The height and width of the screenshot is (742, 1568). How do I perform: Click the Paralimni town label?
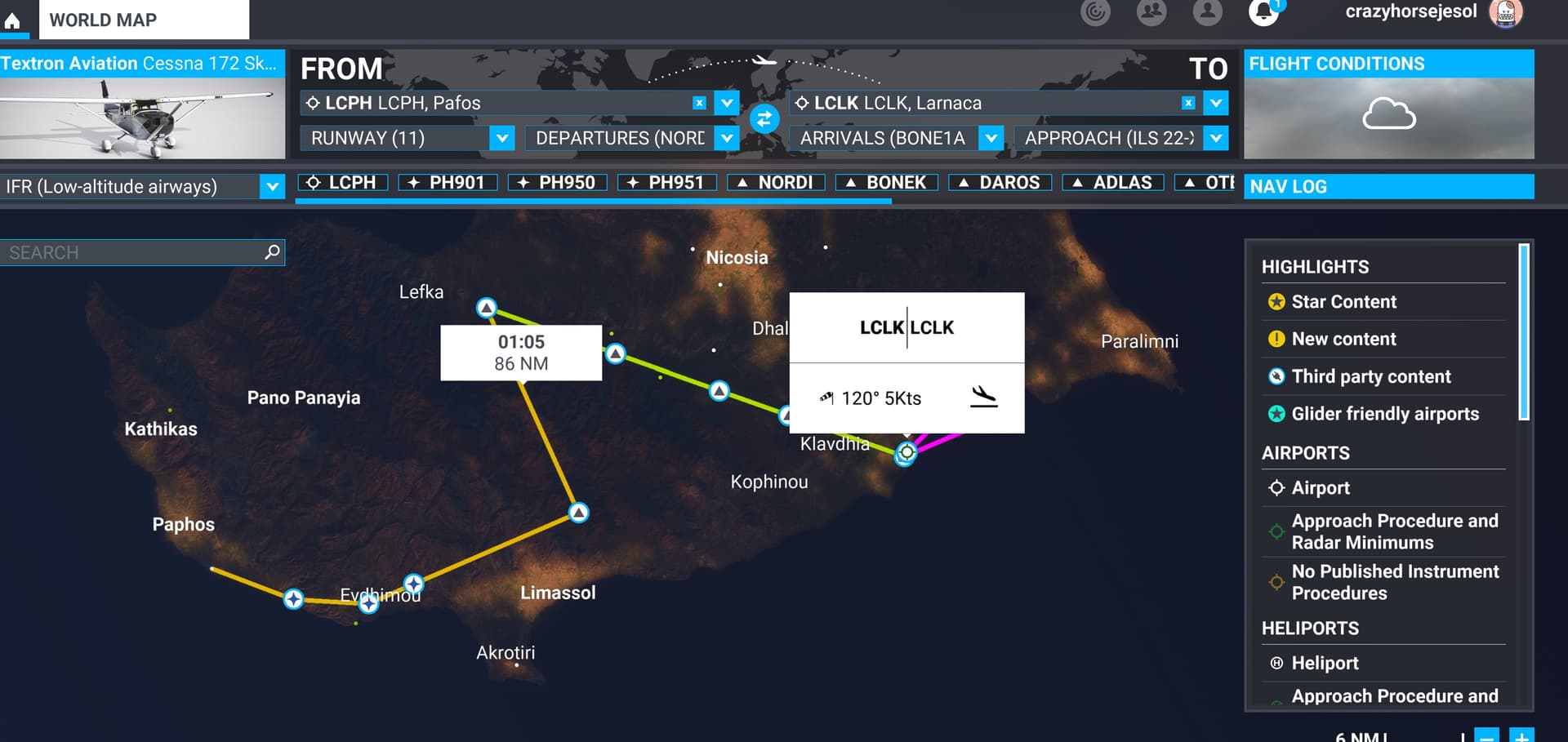pos(1139,341)
